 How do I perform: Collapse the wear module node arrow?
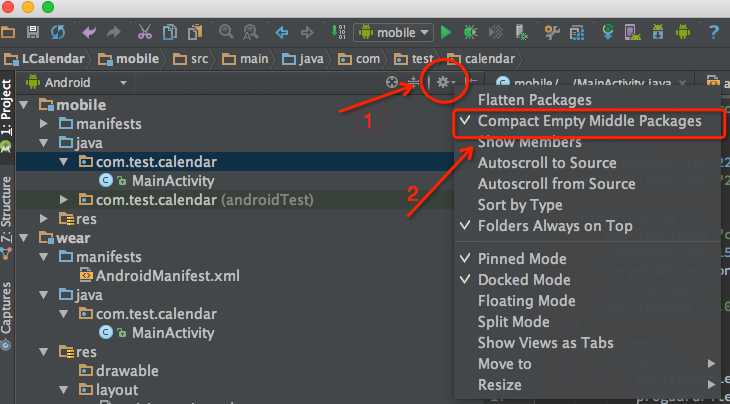(x=24, y=238)
